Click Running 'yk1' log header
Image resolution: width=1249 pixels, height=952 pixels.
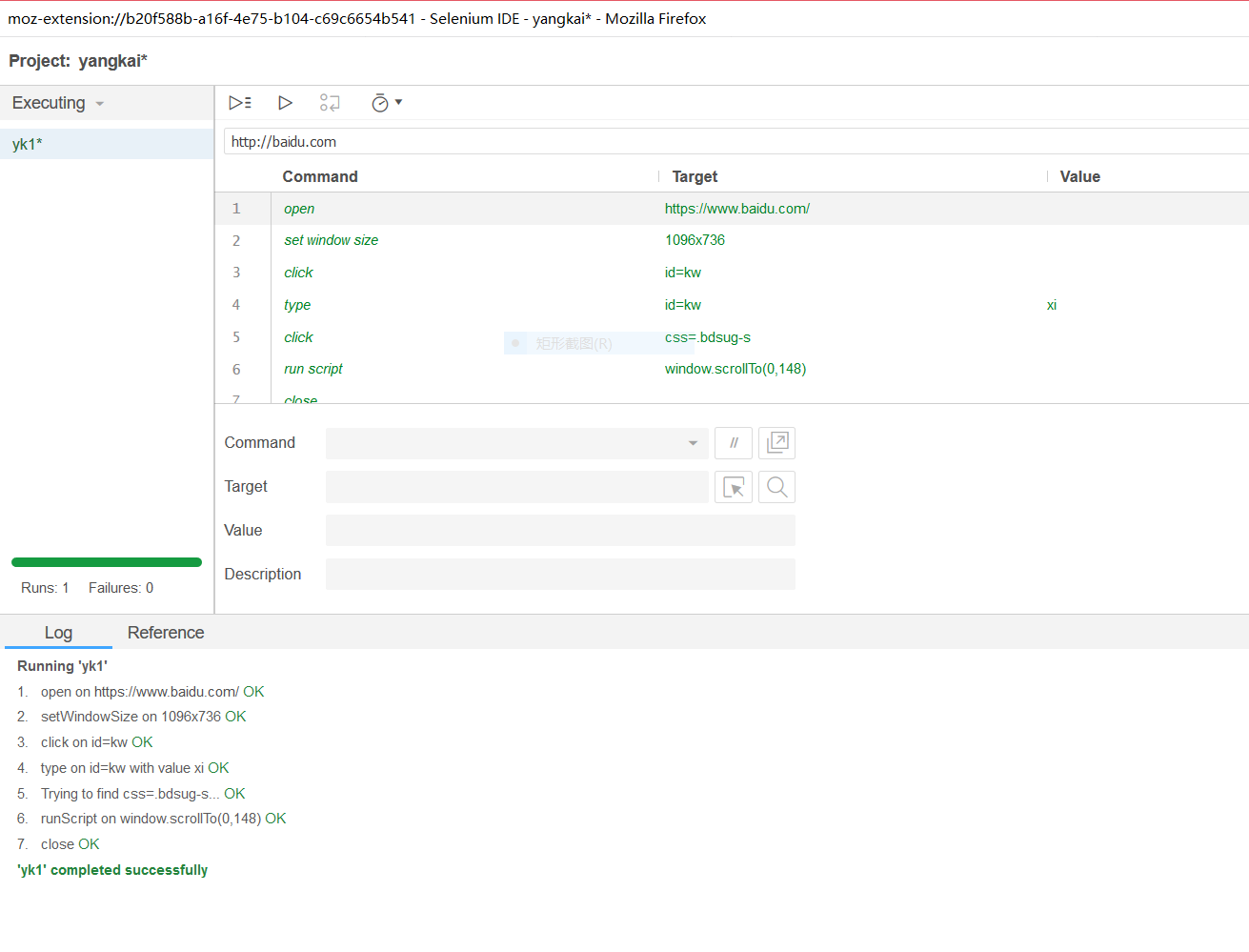(62, 666)
